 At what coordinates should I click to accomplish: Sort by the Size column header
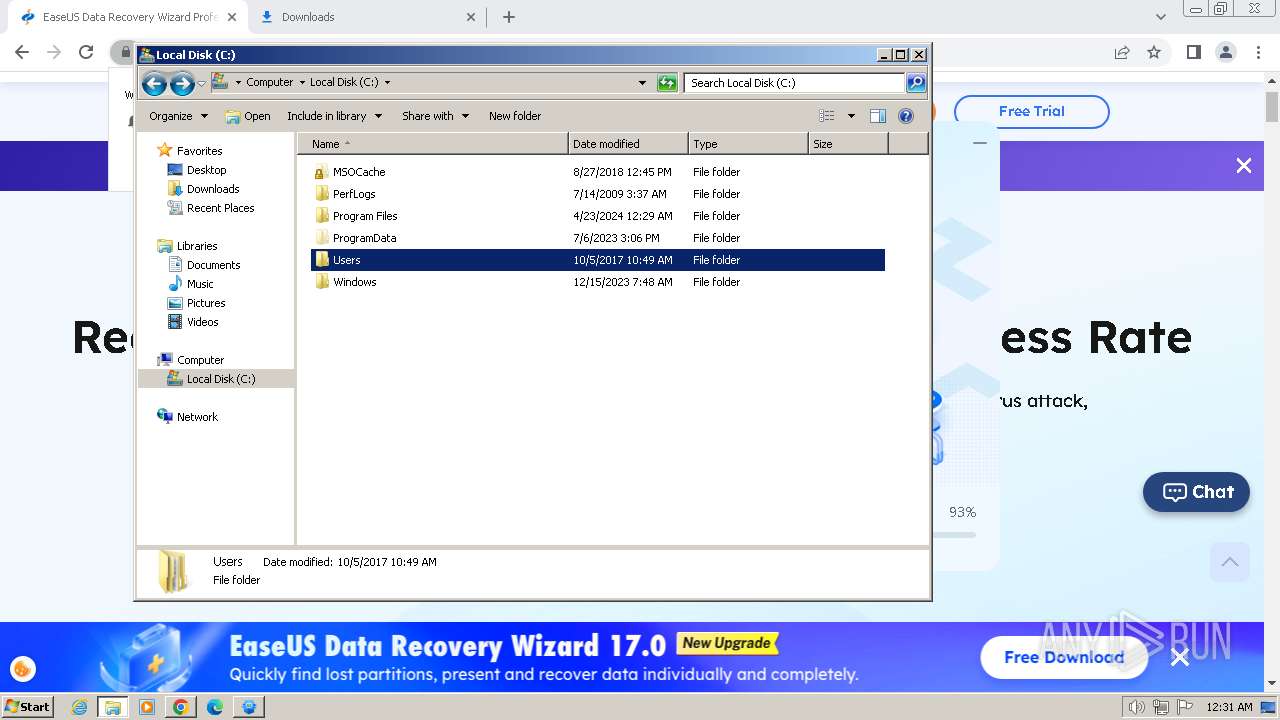(848, 144)
